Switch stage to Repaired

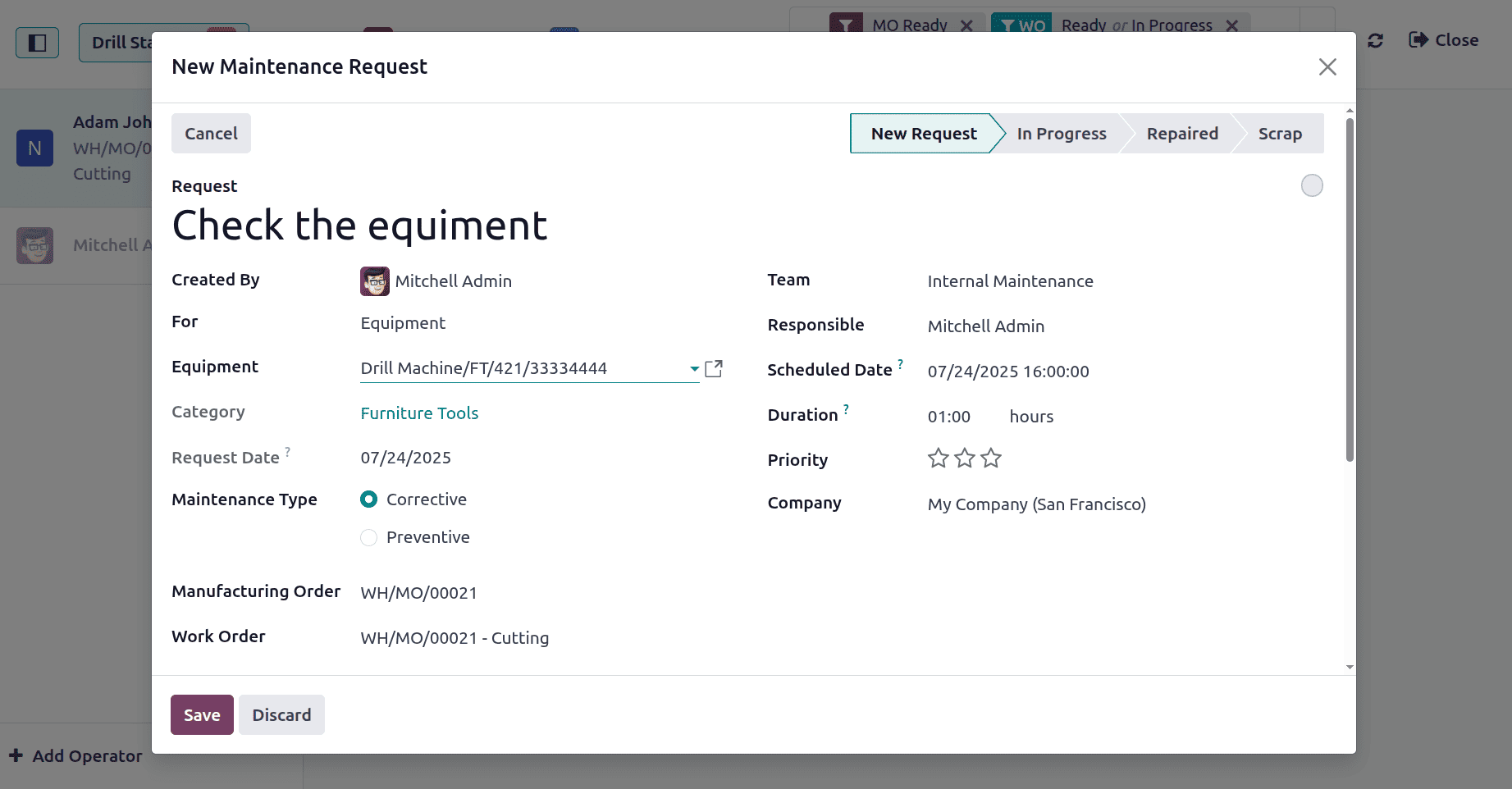pyautogui.click(x=1182, y=134)
